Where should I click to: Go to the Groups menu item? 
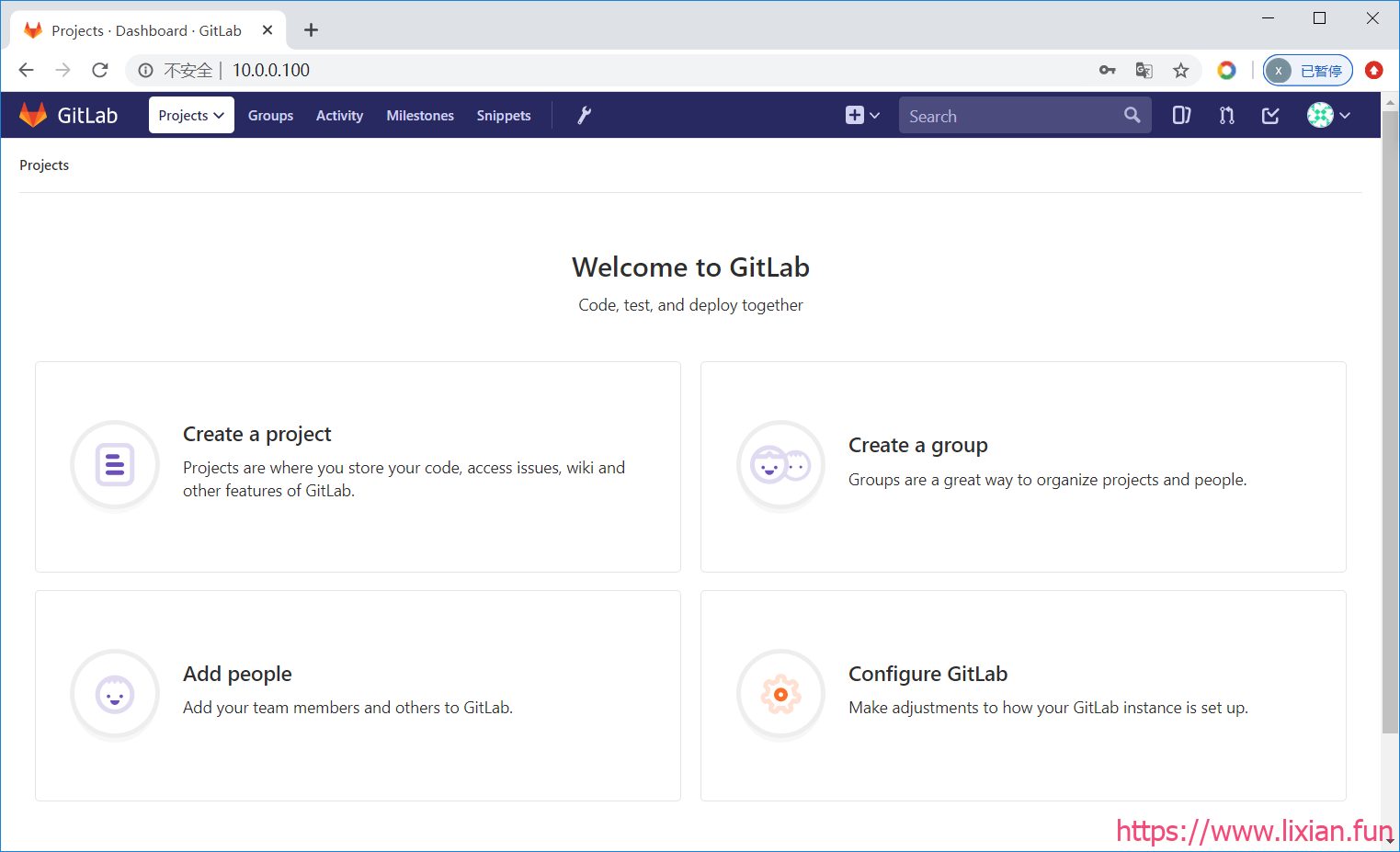click(270, 115)
